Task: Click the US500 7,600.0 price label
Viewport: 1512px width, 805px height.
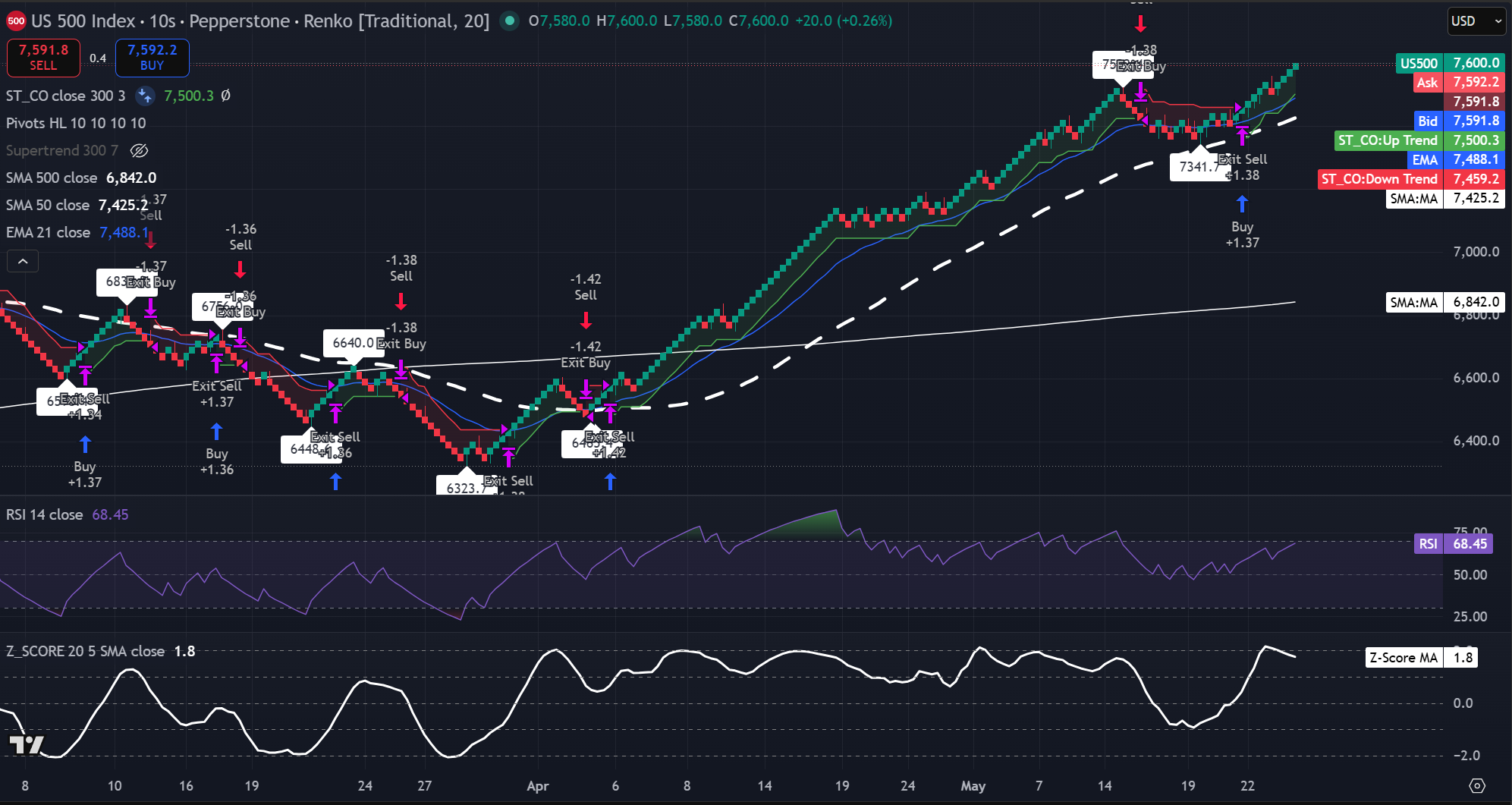Action: coord(1450,63)
